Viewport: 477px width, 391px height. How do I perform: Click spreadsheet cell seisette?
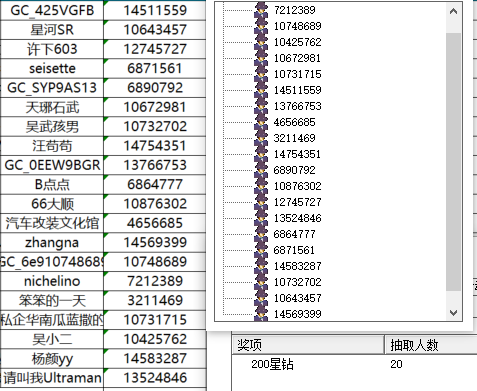pos(52,68)
